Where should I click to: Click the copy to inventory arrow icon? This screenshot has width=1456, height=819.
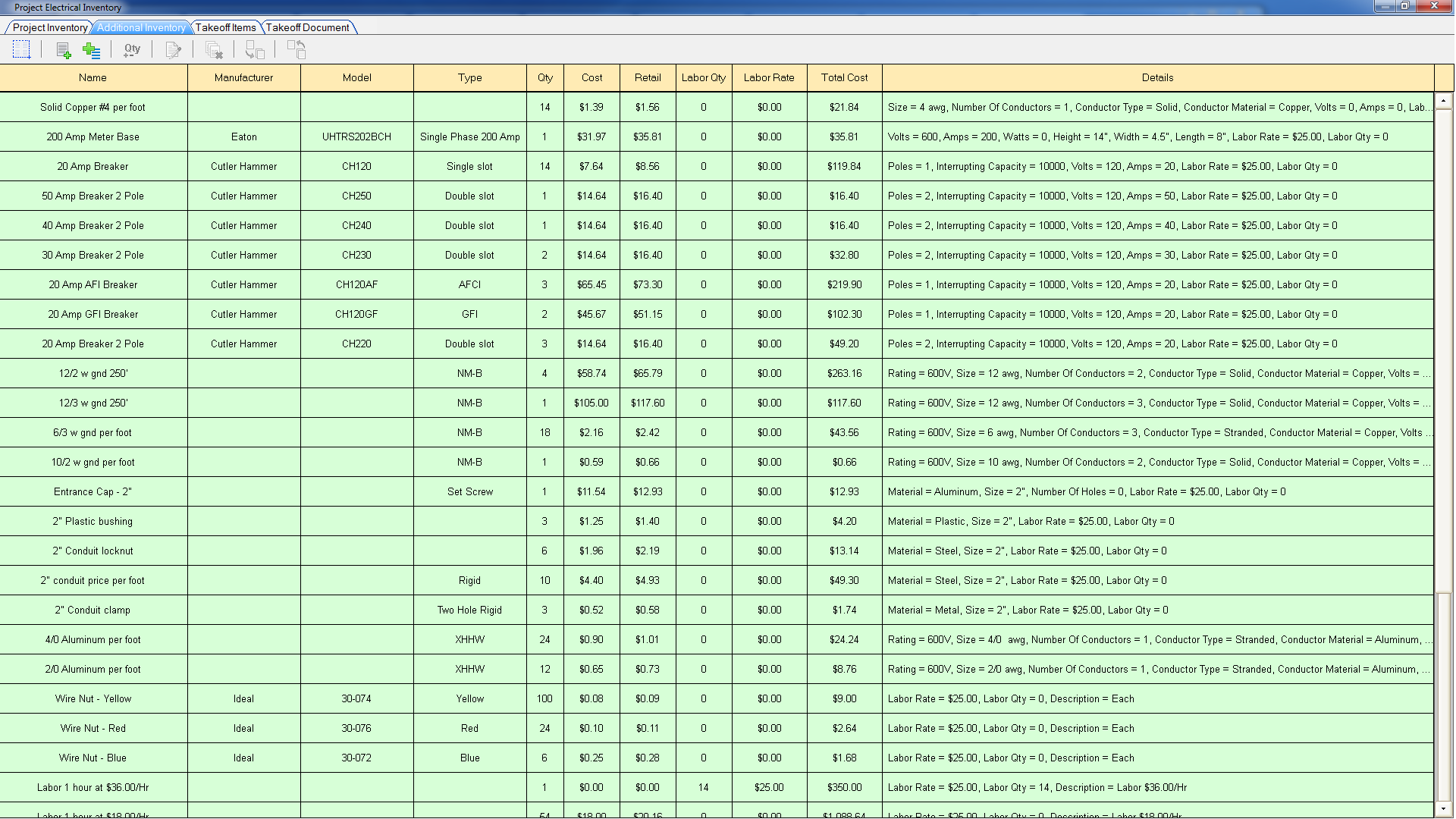pyautogui.click(x=255, y=51)
